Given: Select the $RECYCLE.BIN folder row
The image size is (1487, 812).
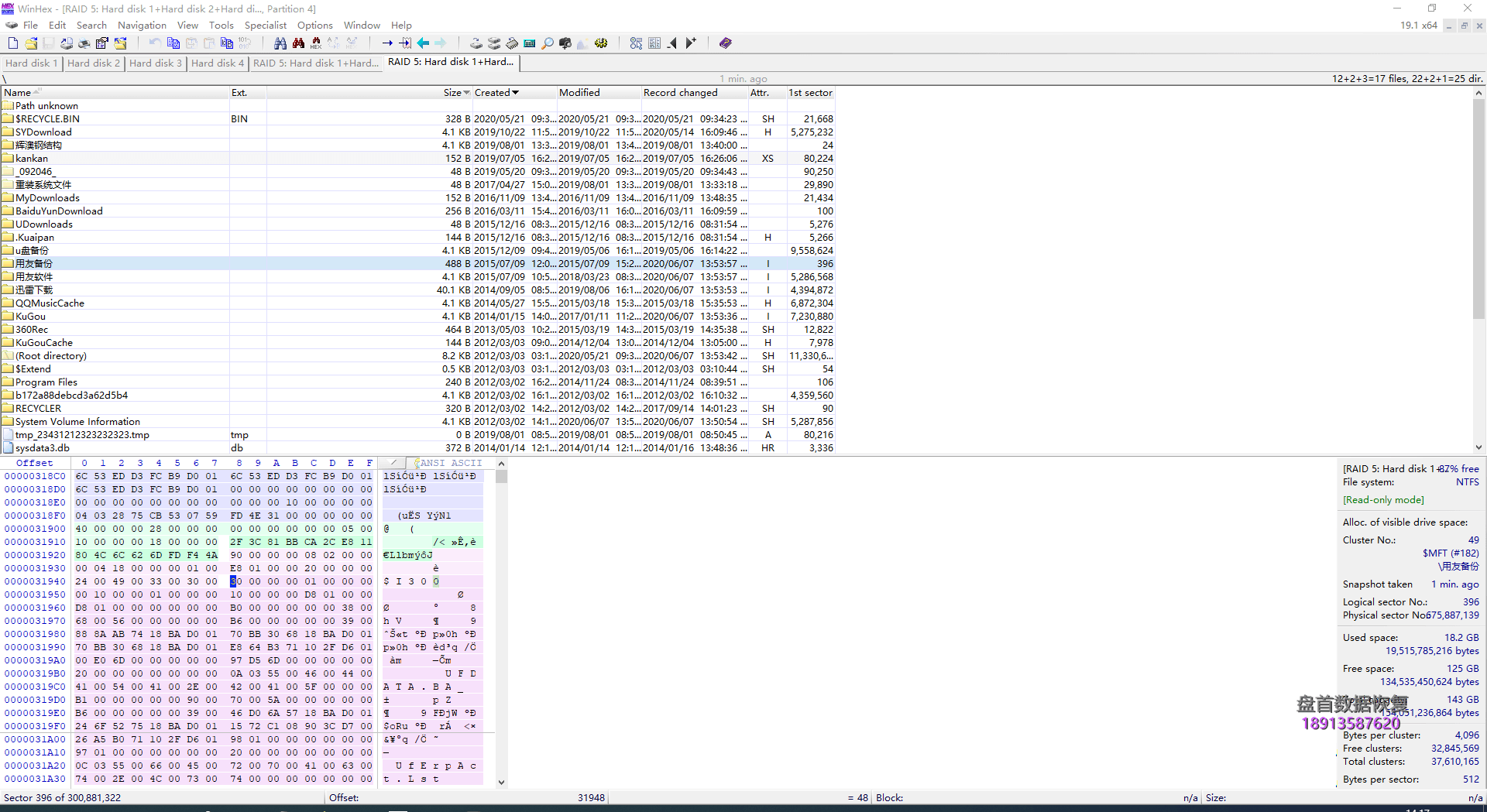Looking at the screenshot, I should pyautogui.click(x=418, y=119).
